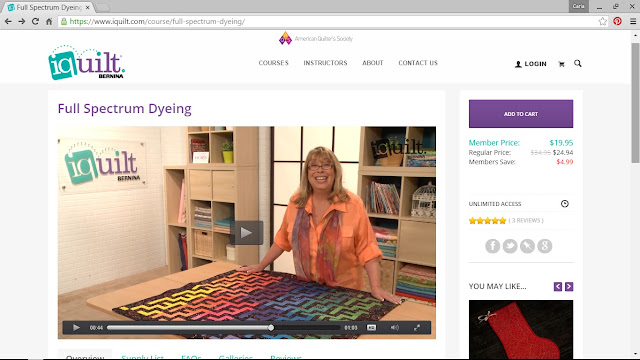Enter fullscreen video mode
The width and height of the screenshot is (640, 360).
pyautogui.click(x=417, y=327)
